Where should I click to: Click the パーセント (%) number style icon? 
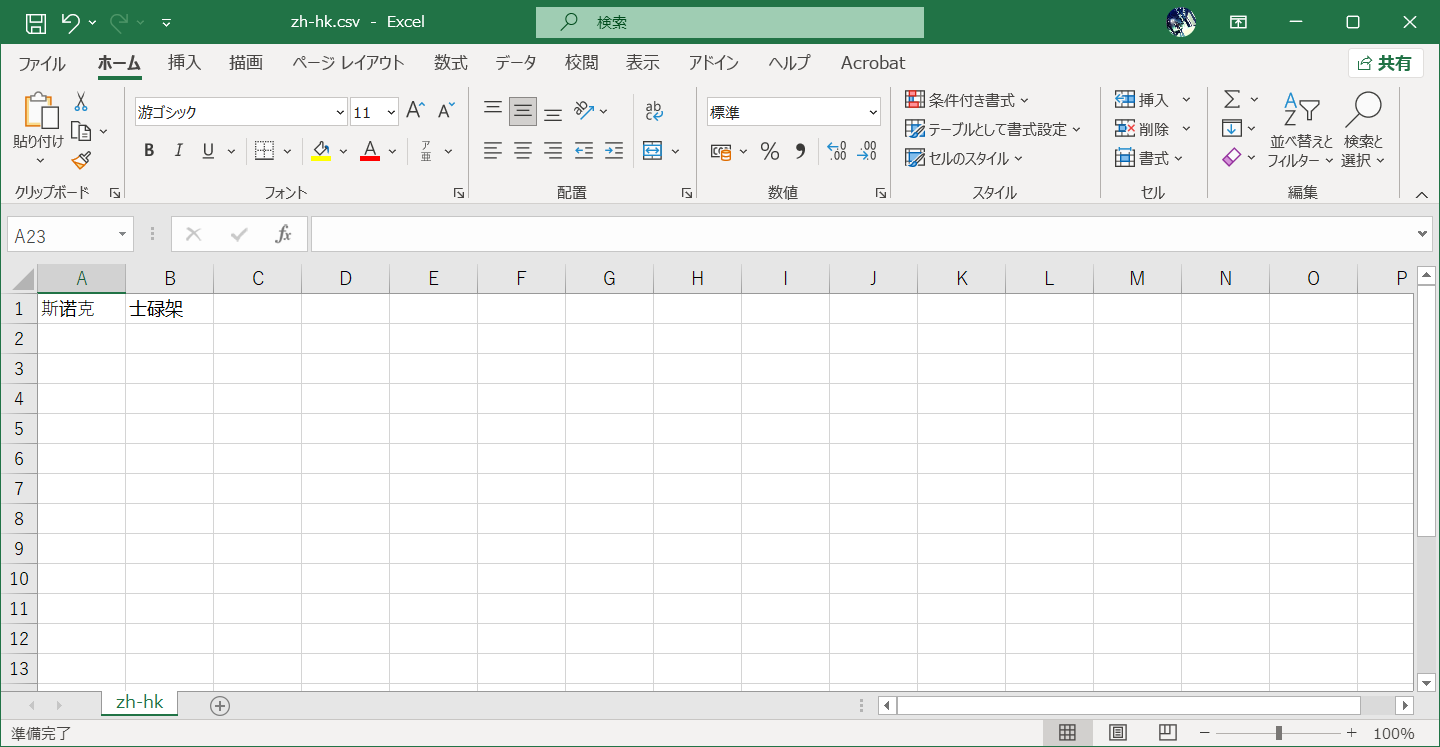click(x=769, y=151)
